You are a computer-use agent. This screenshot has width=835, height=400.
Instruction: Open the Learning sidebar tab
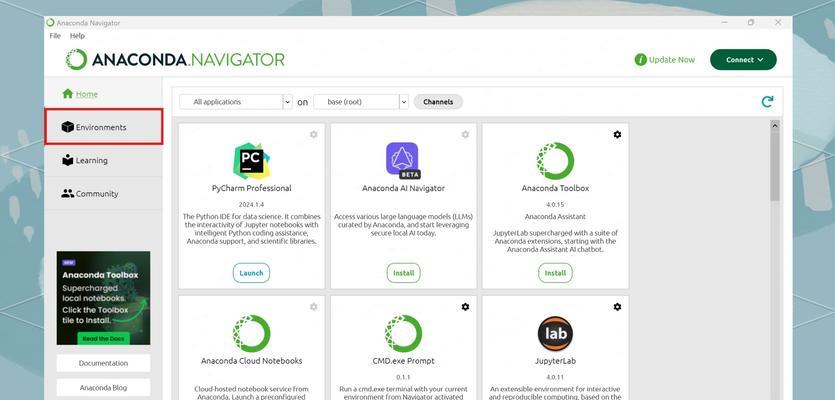pos(103,160)
